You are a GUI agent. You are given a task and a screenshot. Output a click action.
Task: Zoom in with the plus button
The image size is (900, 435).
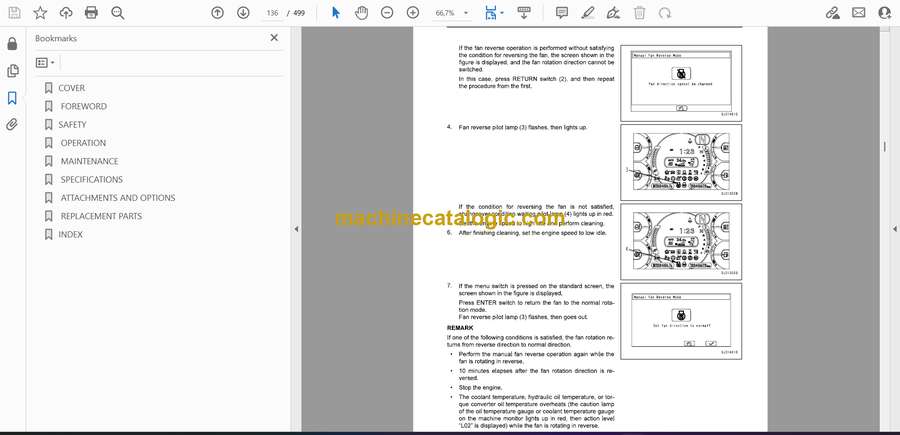coord(413,13)
